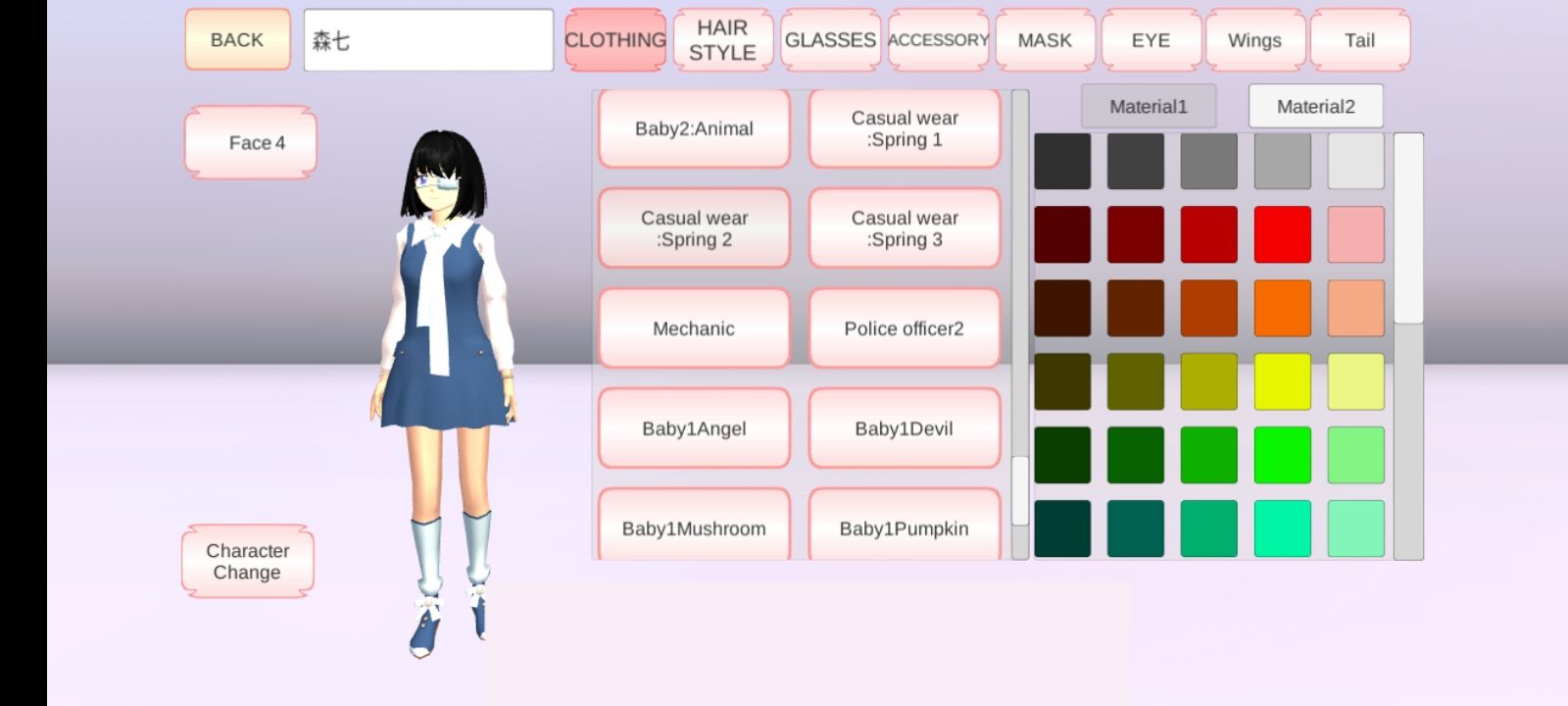Pick the bright red color swatch
Viewport: 1568px width, 706px height.
(x=1282, y=234)
